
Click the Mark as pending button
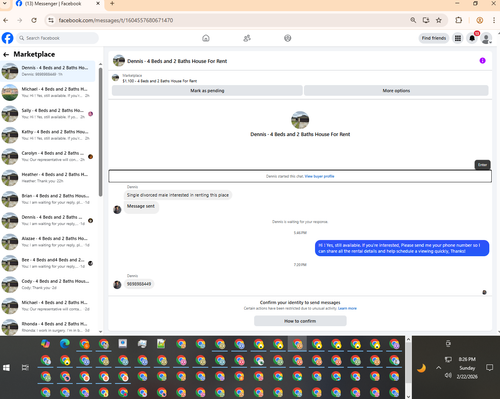click(x=207, y=91)
